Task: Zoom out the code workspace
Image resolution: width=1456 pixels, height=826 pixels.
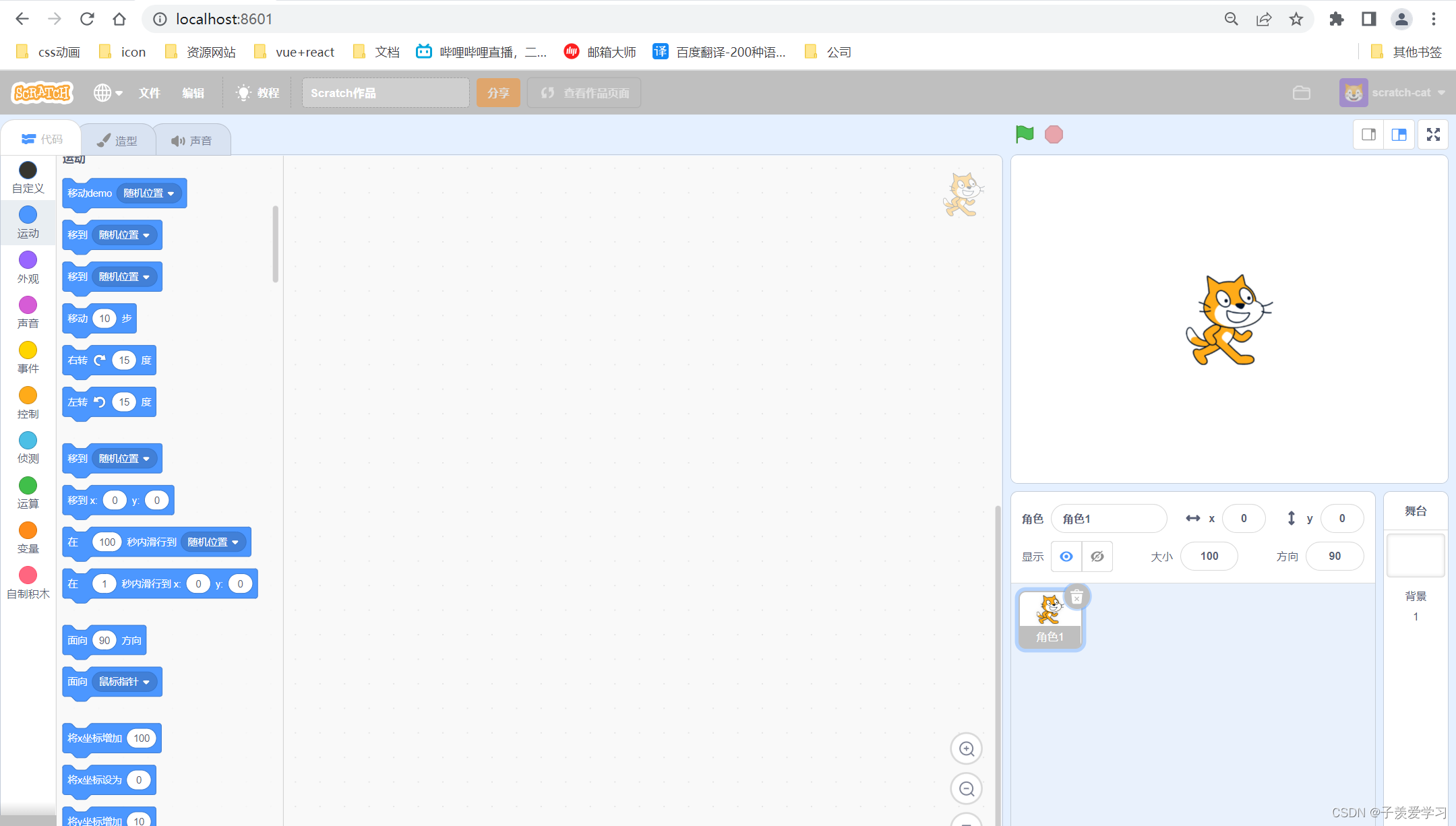Action: tap(966, 789)
